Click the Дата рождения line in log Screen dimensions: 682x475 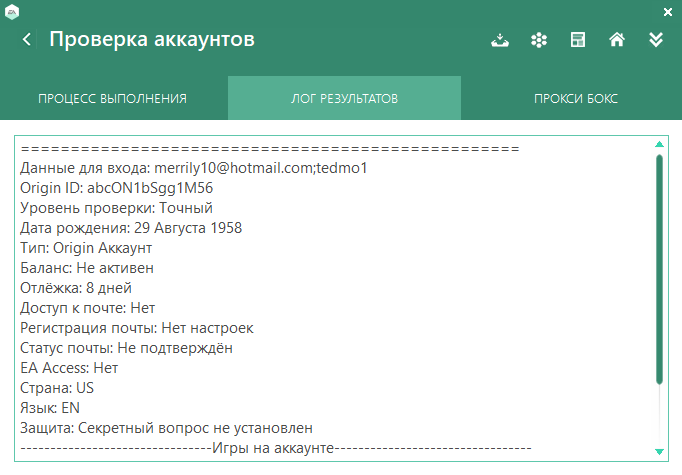[x=131, y=228]
